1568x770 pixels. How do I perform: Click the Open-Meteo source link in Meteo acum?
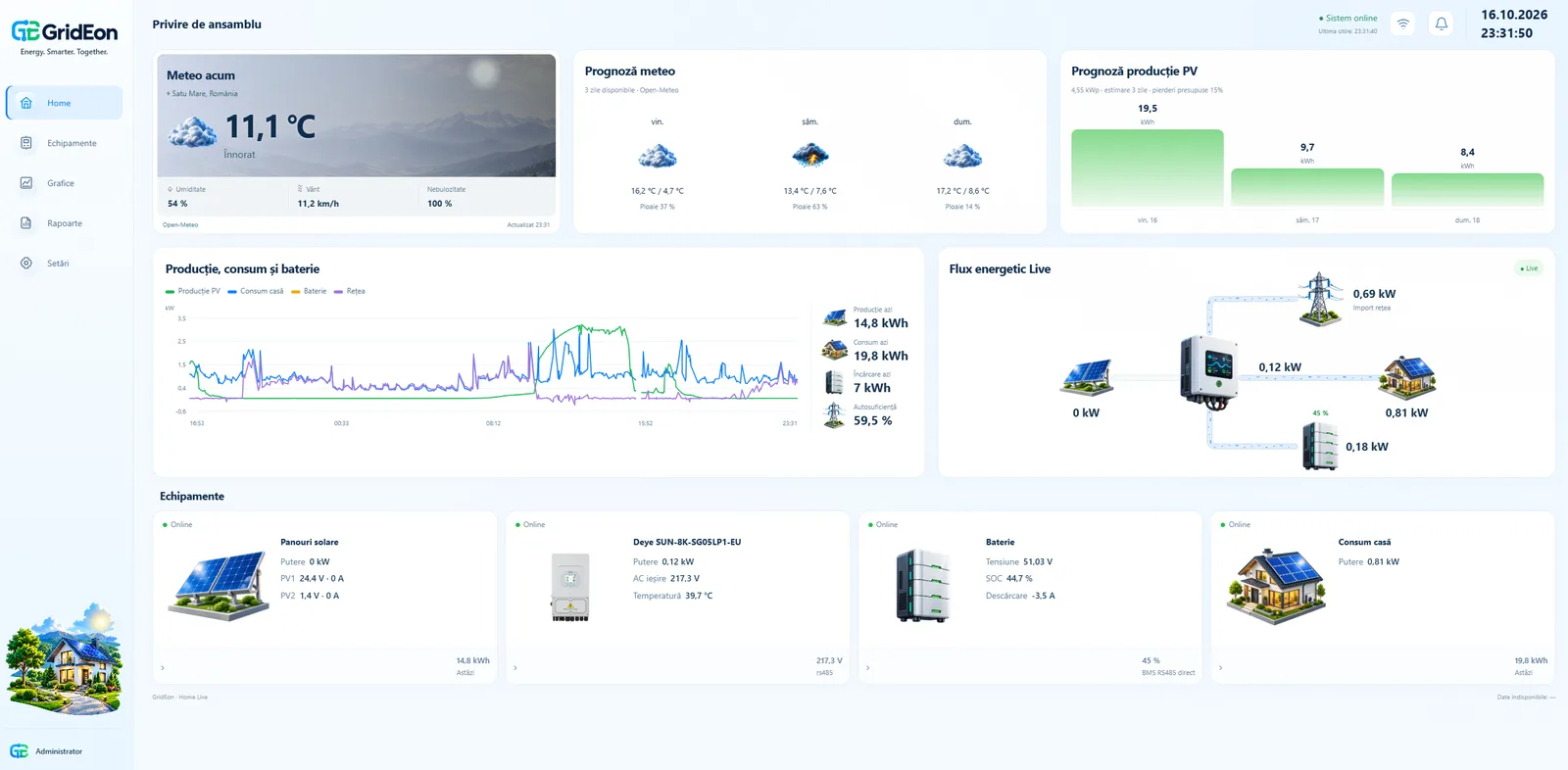[180, 225]
